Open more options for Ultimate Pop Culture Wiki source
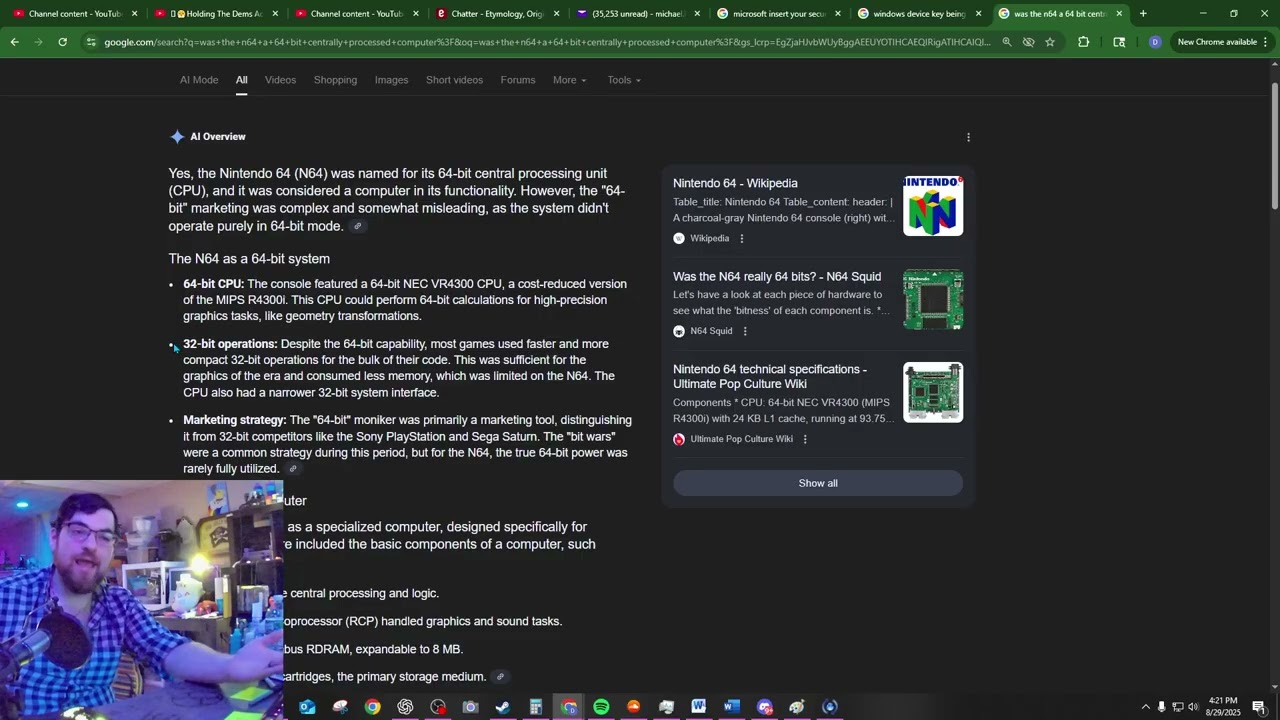The image size is (1280, 720). point(805,439)
